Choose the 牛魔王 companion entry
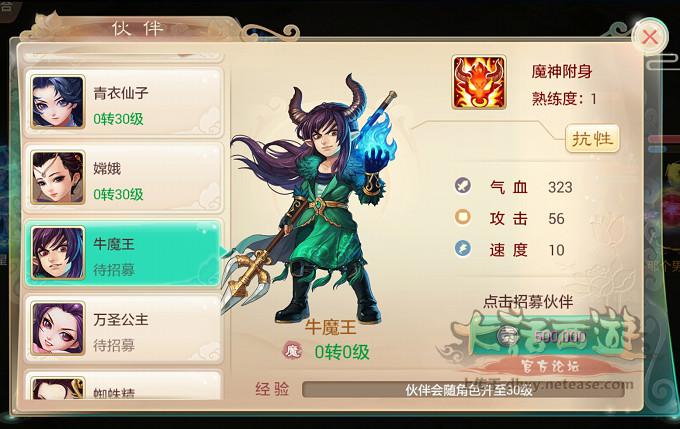 [123, 253]
